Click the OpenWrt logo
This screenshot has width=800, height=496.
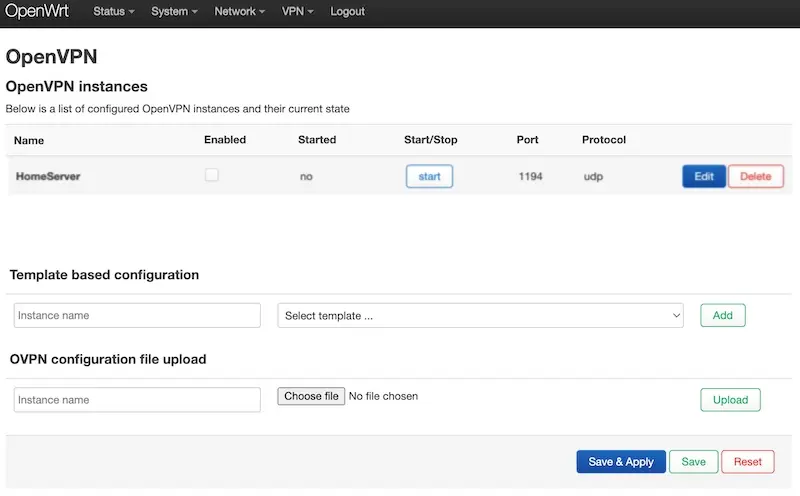click(x=37, y=11)
